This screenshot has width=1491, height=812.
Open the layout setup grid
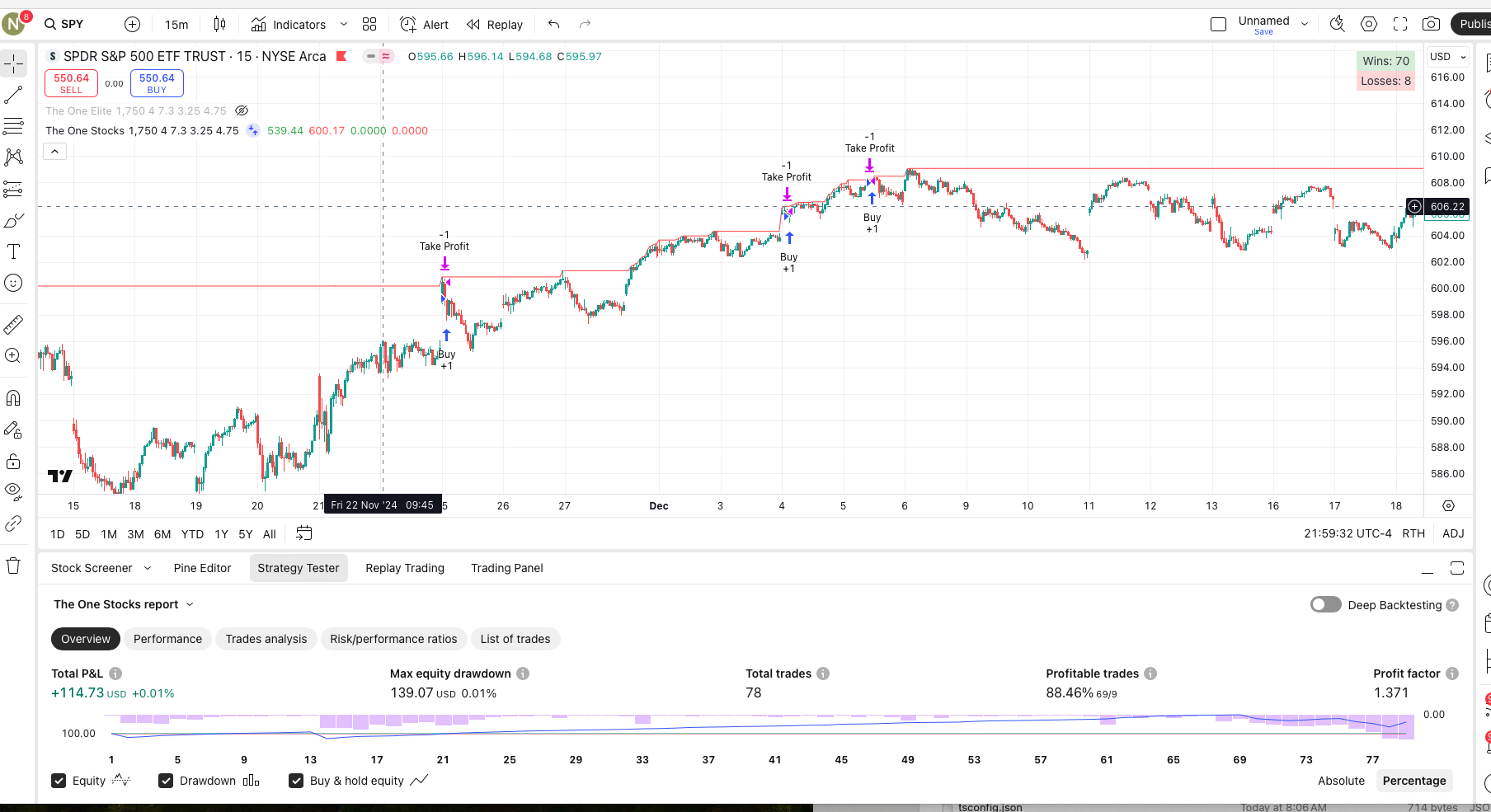tap(369, 24)
